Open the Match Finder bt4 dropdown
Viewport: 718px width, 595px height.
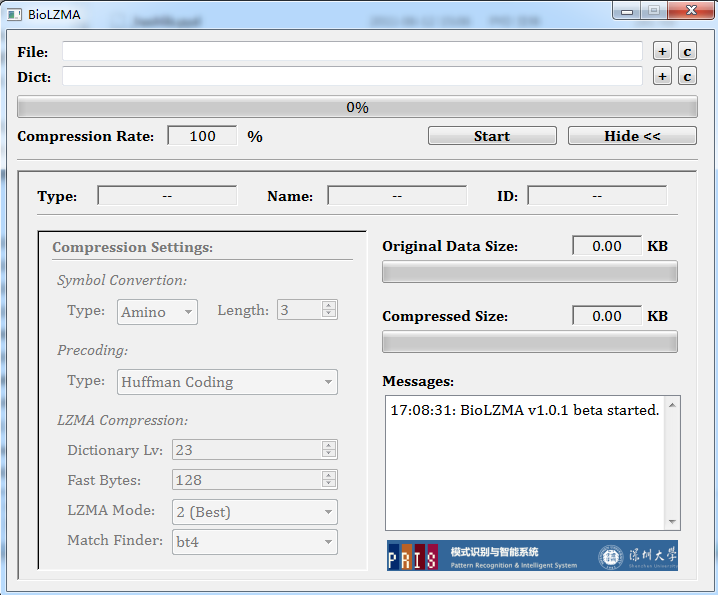click(x=255, y=542)
